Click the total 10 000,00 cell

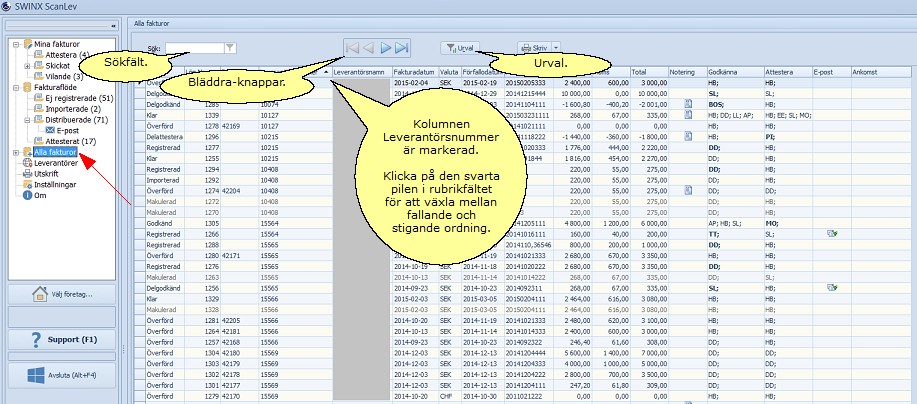point(649,94)
